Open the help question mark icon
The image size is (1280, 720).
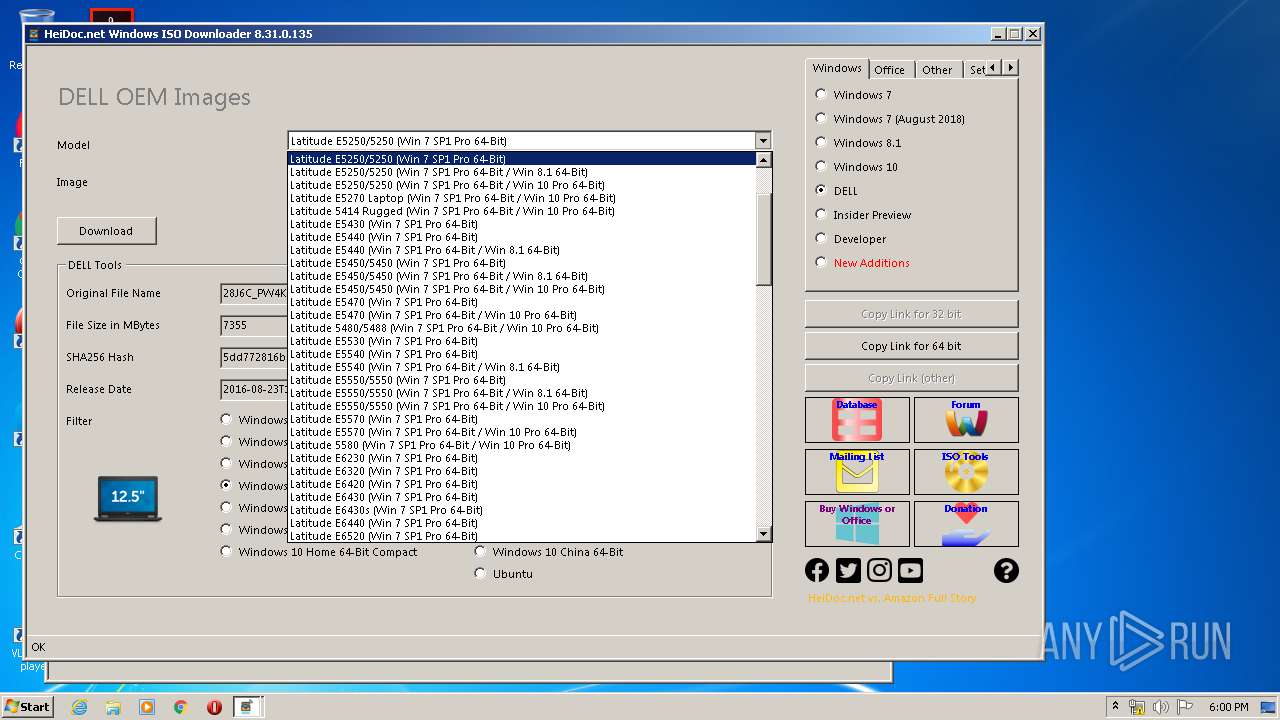click(1006, 570)
